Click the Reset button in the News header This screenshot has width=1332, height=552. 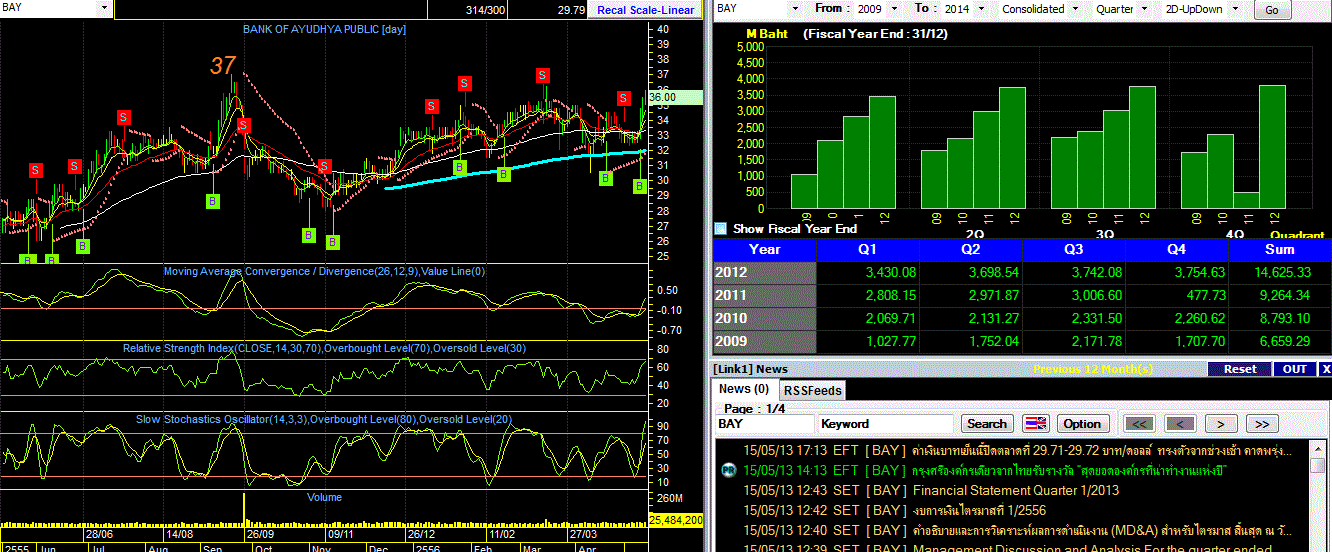1240,369
